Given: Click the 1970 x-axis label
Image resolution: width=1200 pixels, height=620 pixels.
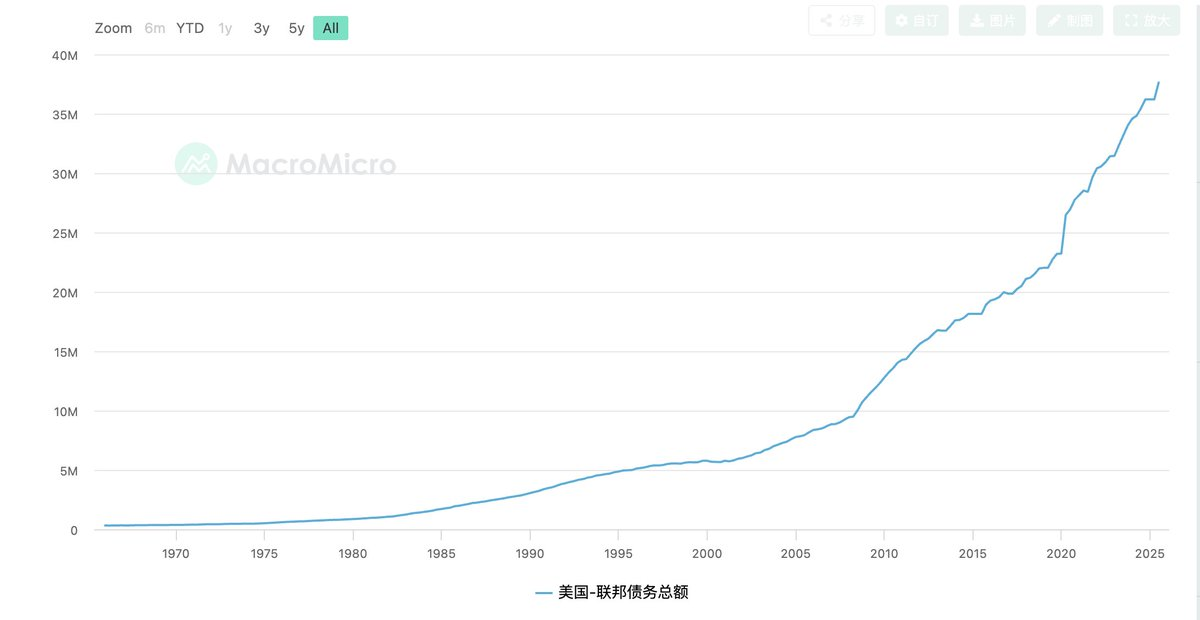Looking at the screenshot, I should tap(175, 553).
